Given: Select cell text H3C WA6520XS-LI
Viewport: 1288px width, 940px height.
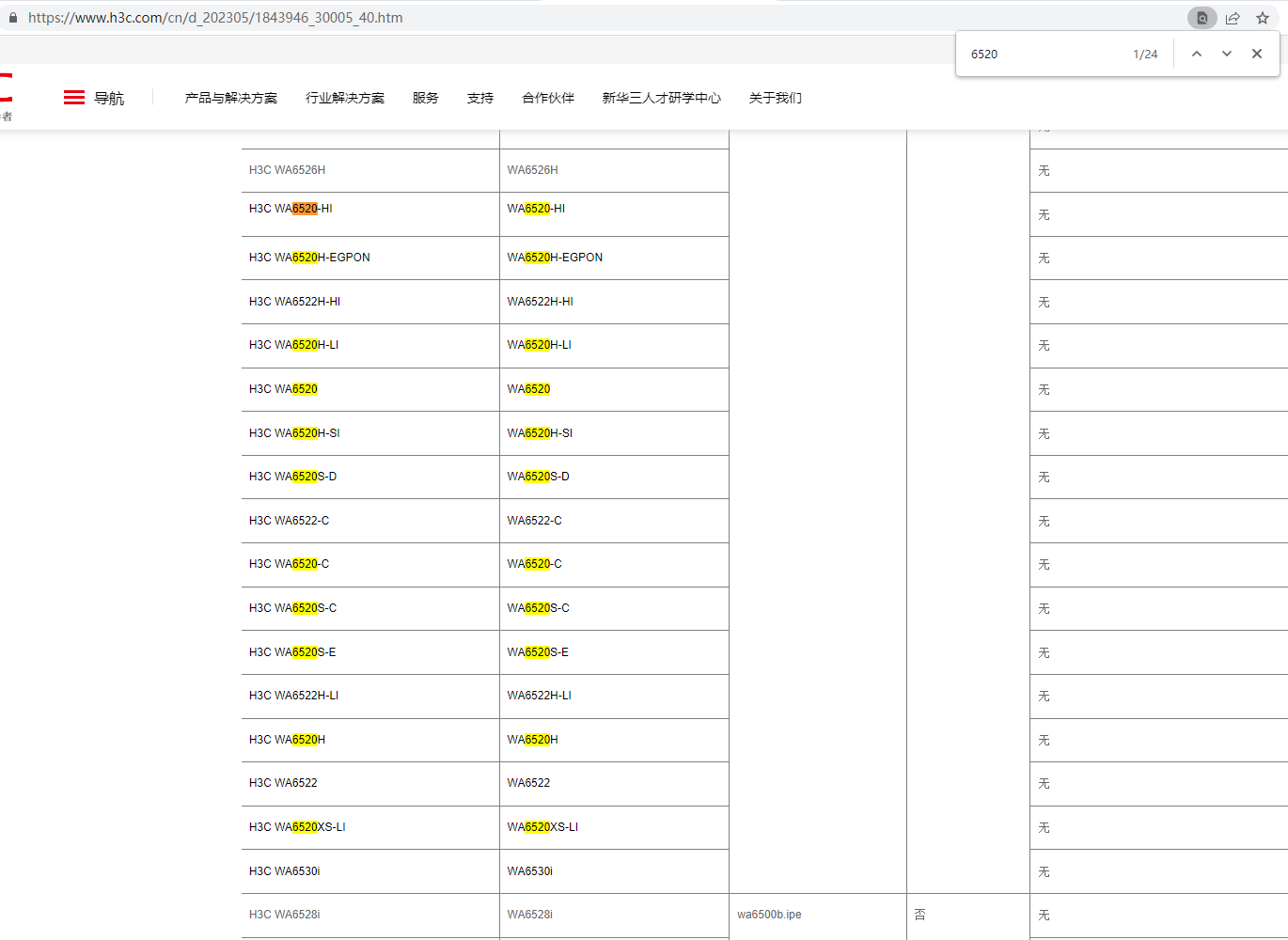Looking at the screenshot, I should 297,827.
